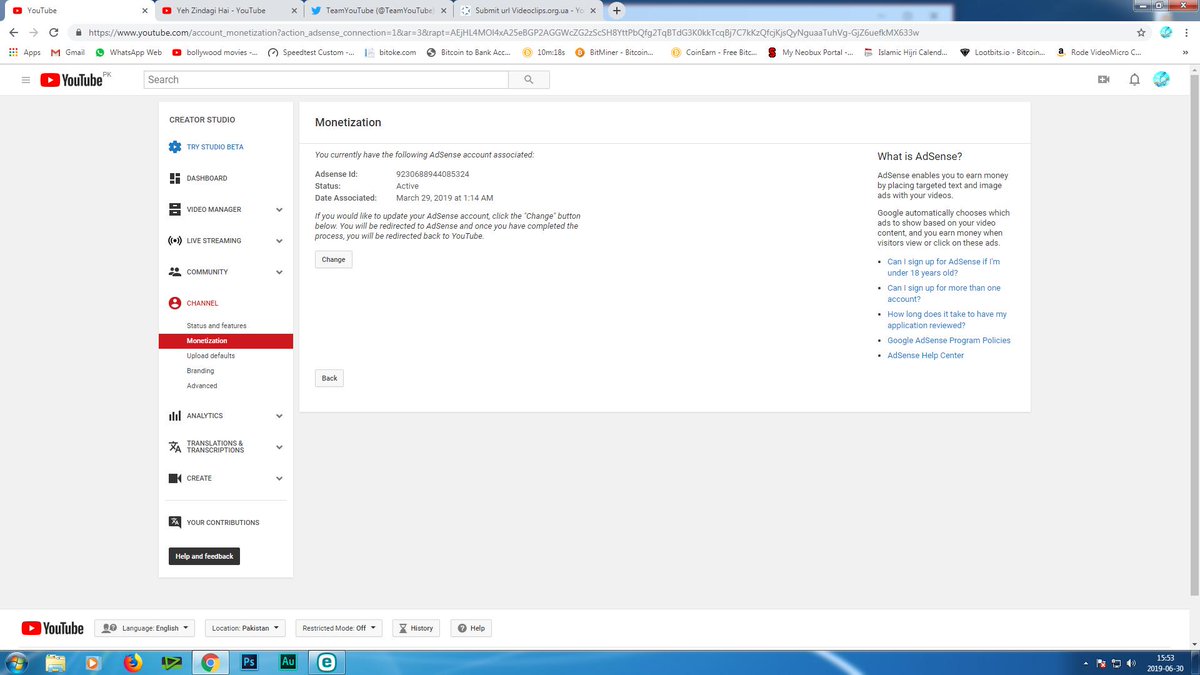The width and height of the screenshot is (1200, 675).
Task: Click the Live Streaming broadcast icon
Action: click(x=175, y=241)
